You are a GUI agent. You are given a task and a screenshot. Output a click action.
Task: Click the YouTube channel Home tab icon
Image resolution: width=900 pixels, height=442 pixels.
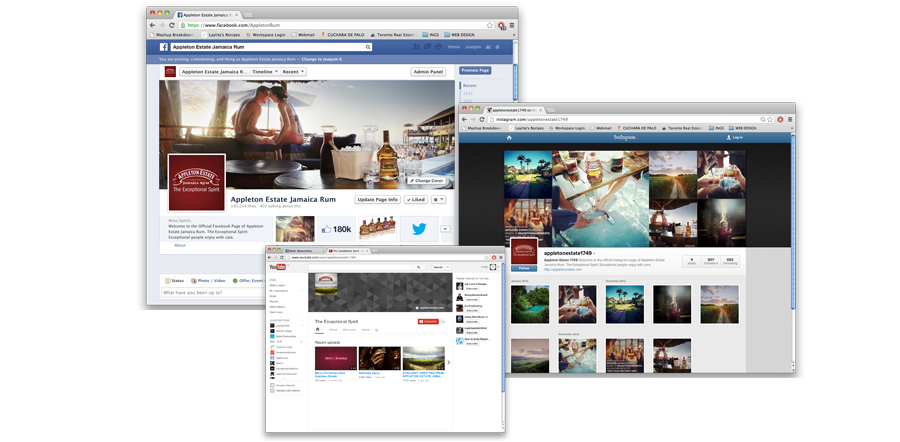tap(319, 329)
